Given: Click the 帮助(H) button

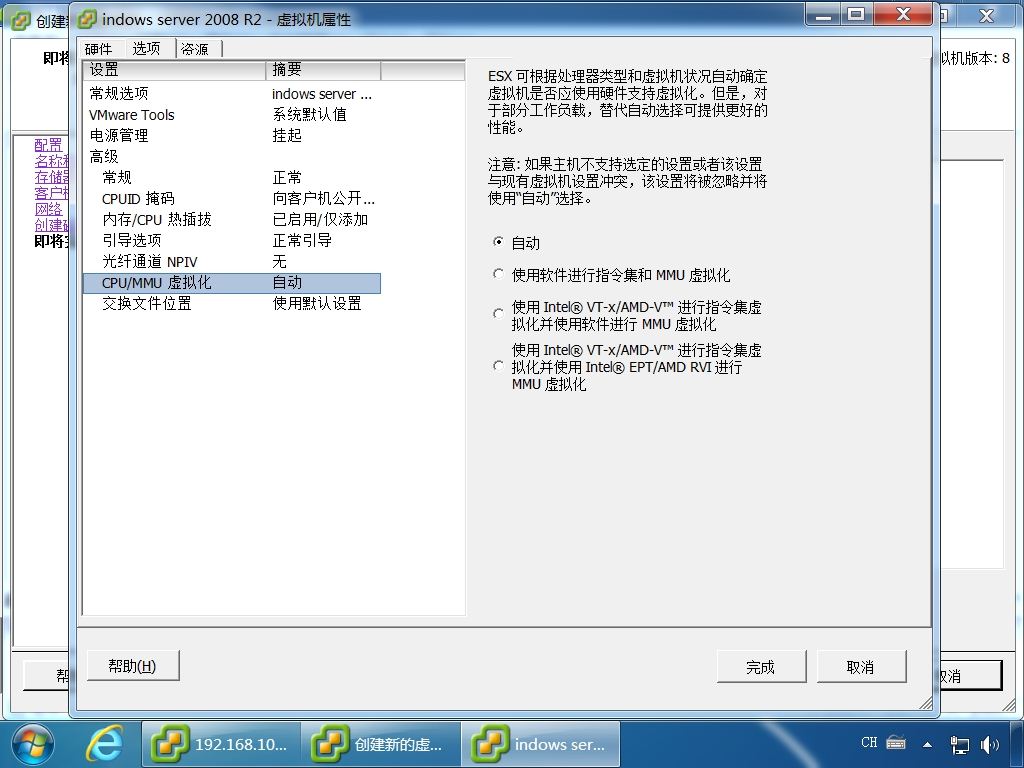Looking at the screenshot, I should [133, 665].
